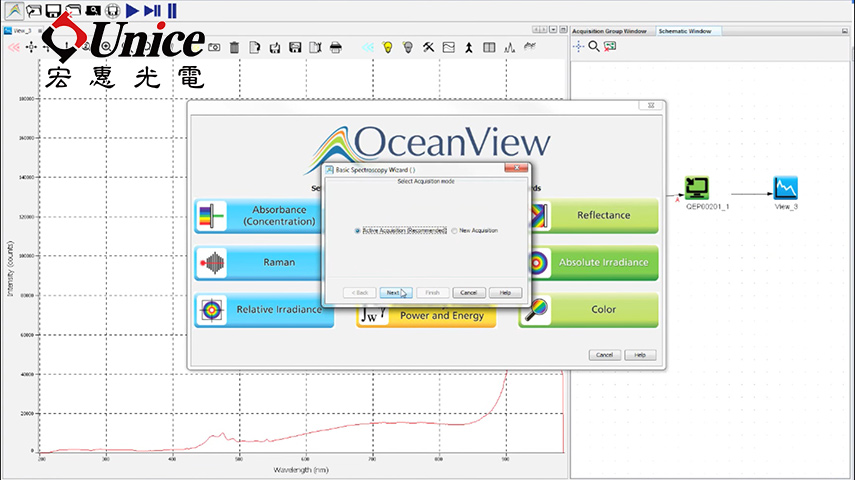Click the black figure icon on graph toolbar

pyautogui.click(x=469, y=47)
